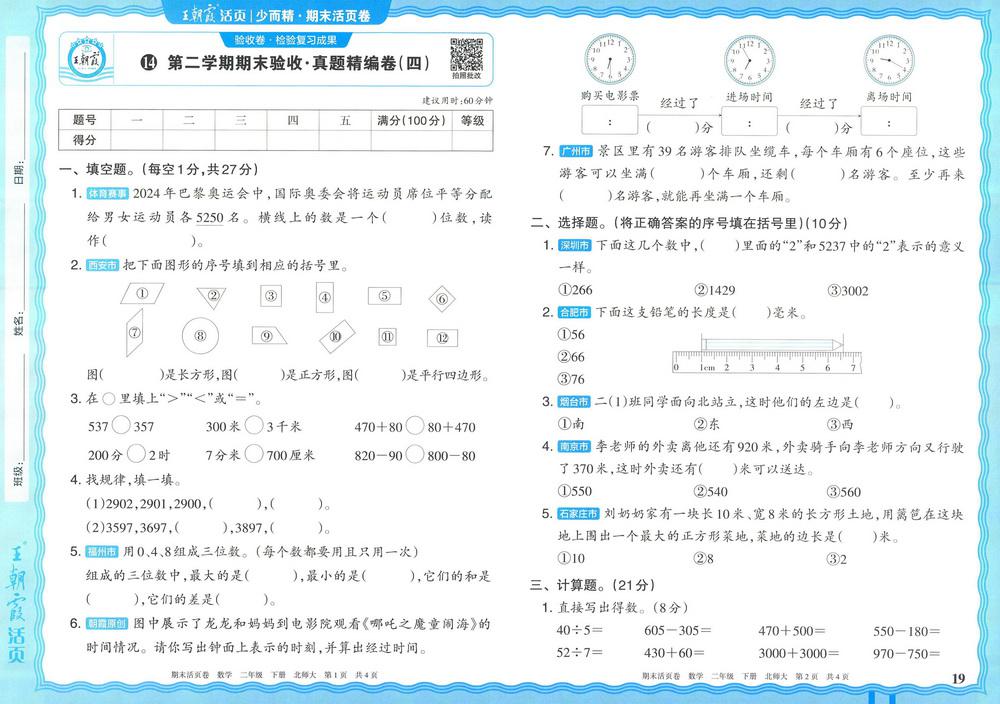Select the clock face above 进场时间
Screen dimensions: 1000x704
pyautogui.click(x=749, y=61)
